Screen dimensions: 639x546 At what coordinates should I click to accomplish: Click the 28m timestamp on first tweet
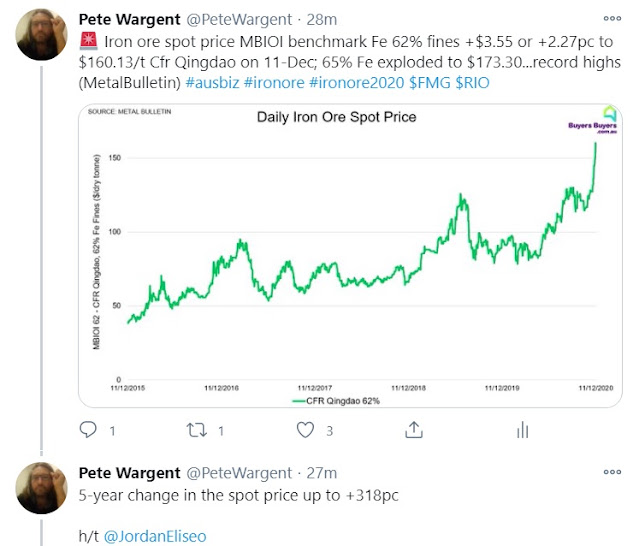322,19
